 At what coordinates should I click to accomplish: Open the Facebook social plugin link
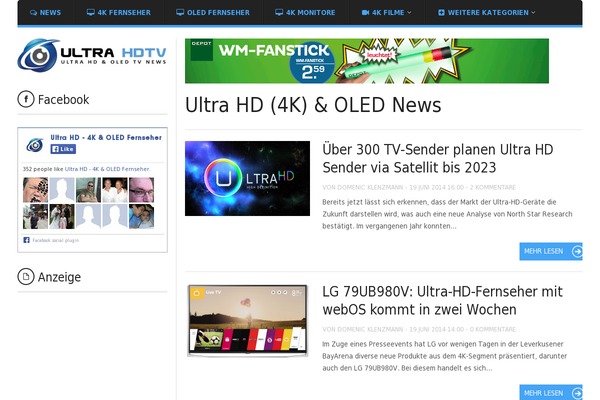click(x=55, y=240)
